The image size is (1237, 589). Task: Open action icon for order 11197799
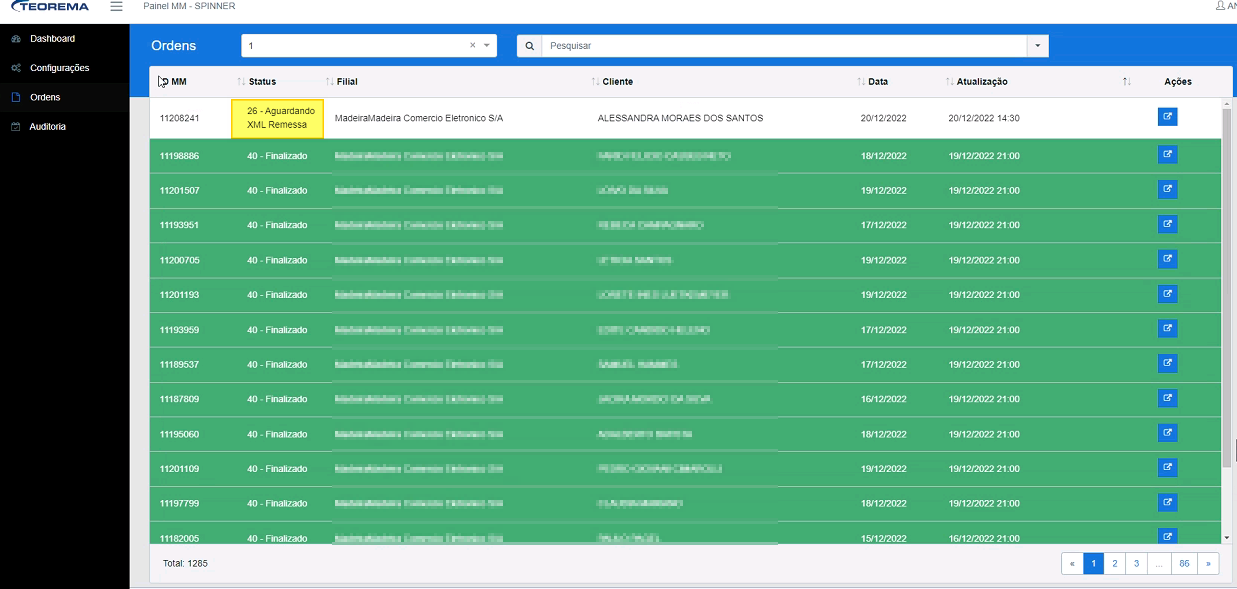click(1167, 502)
